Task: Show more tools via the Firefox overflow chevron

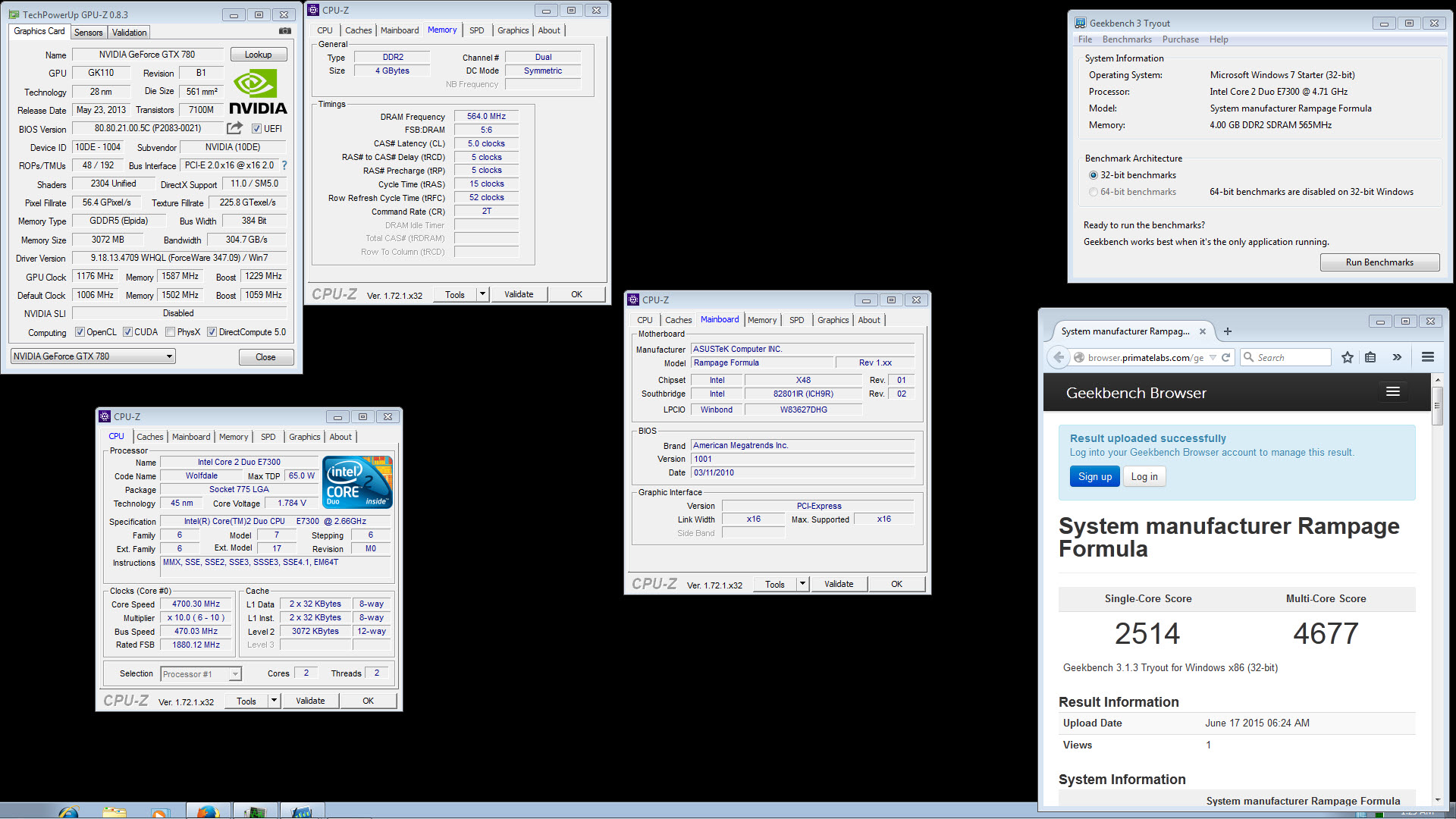Action: coord(1397,357)
